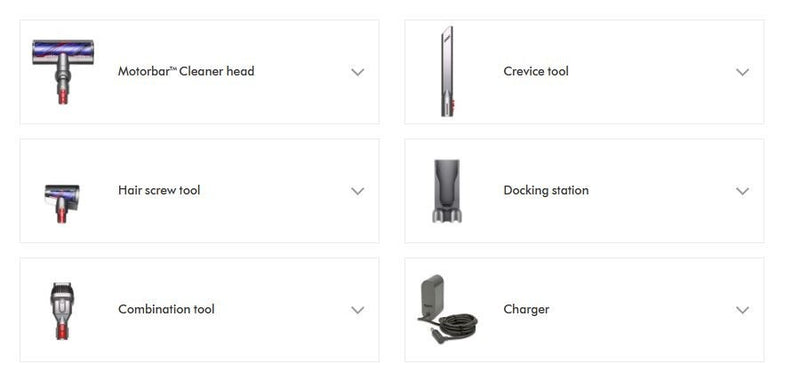Screen dimensions: 800x380
Task: Expand the Motorbar Cleaner head chevron
Action: 358,72
